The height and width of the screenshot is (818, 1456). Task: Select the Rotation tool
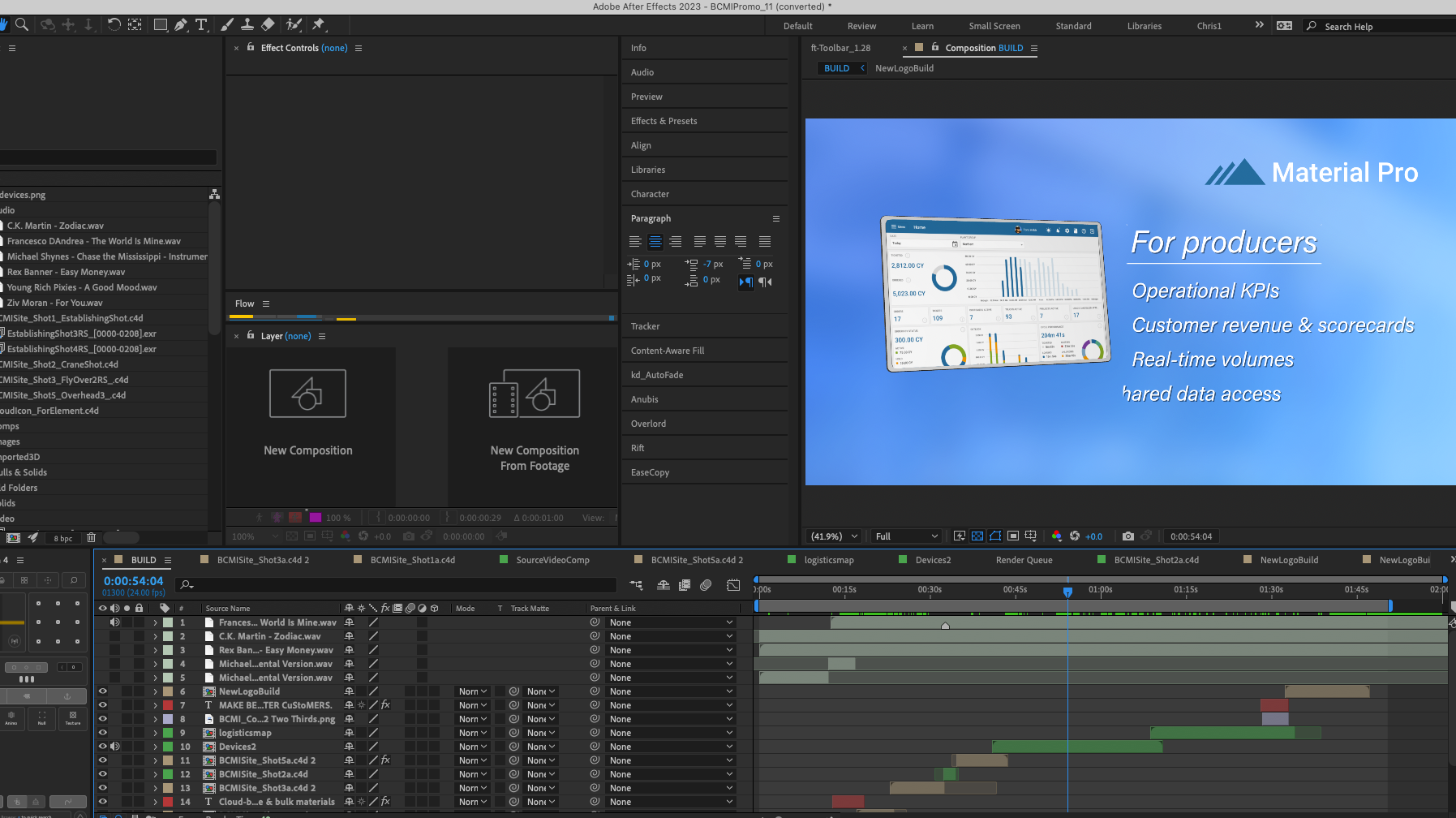point(114,25)
